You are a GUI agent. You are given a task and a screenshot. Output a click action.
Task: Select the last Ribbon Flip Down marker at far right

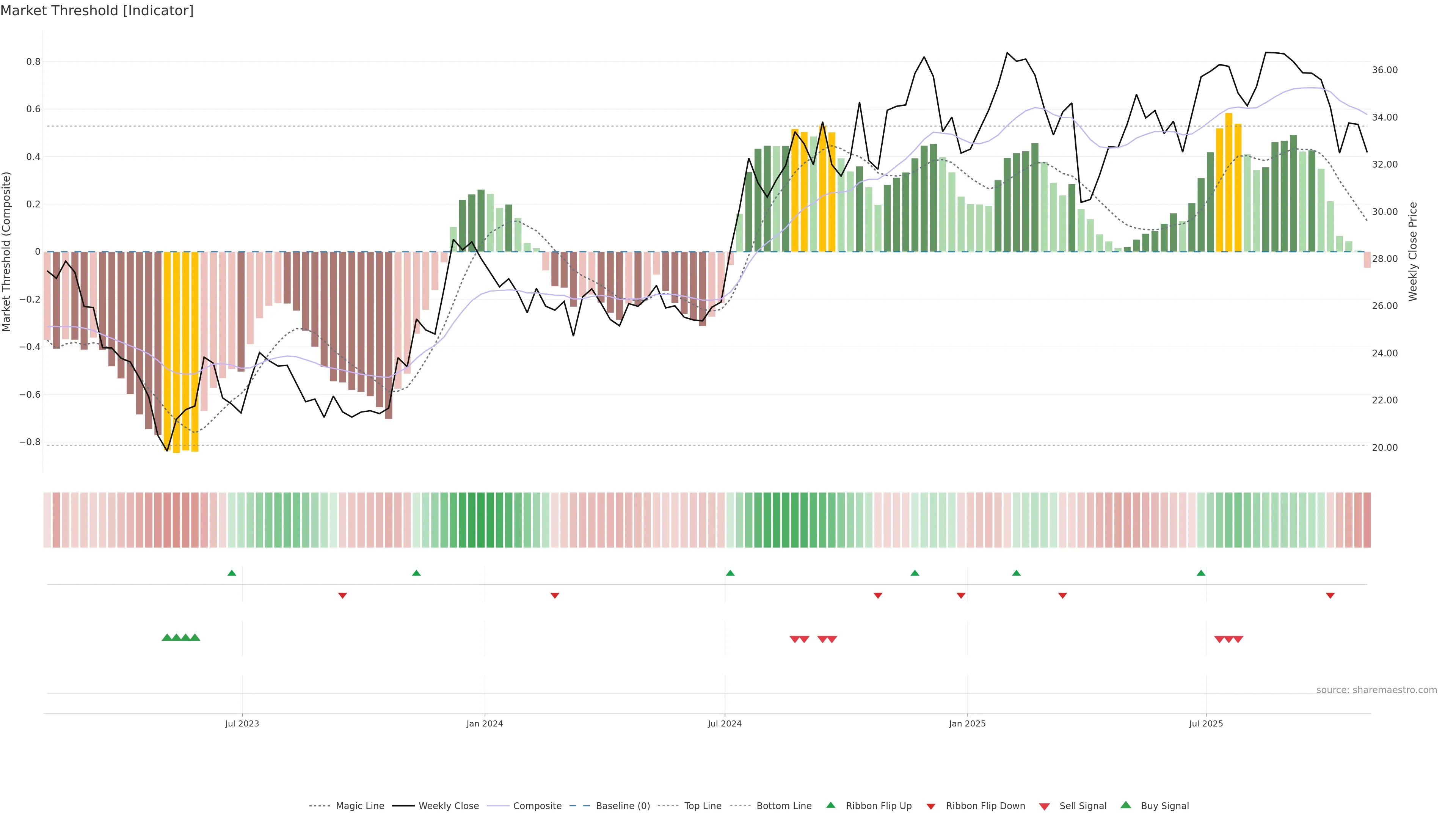(1330, 595)
